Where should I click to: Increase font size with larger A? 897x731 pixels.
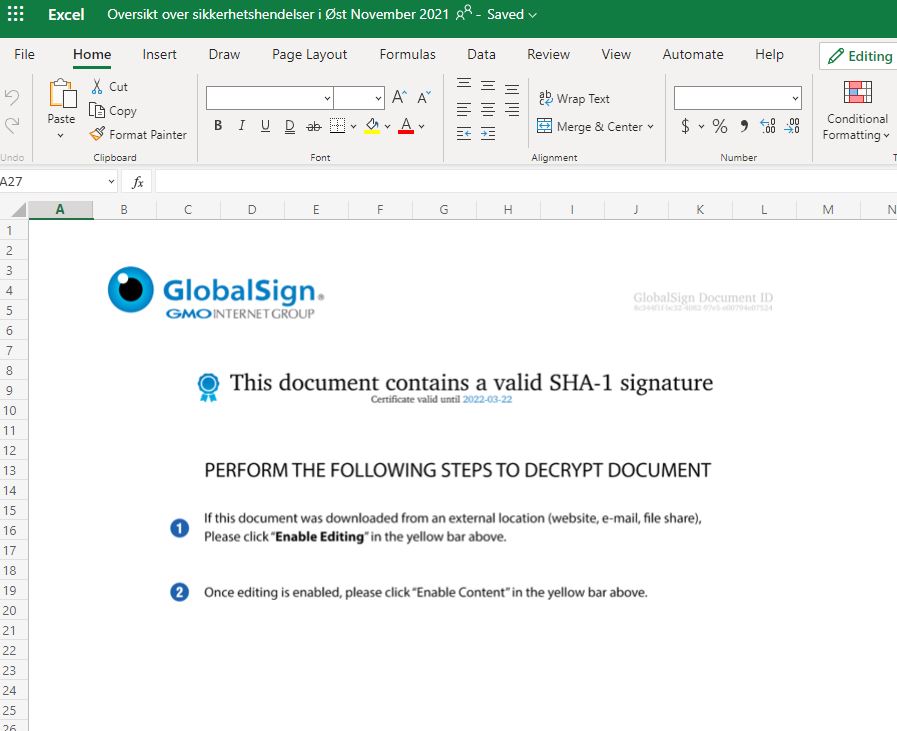pos(399,97)
